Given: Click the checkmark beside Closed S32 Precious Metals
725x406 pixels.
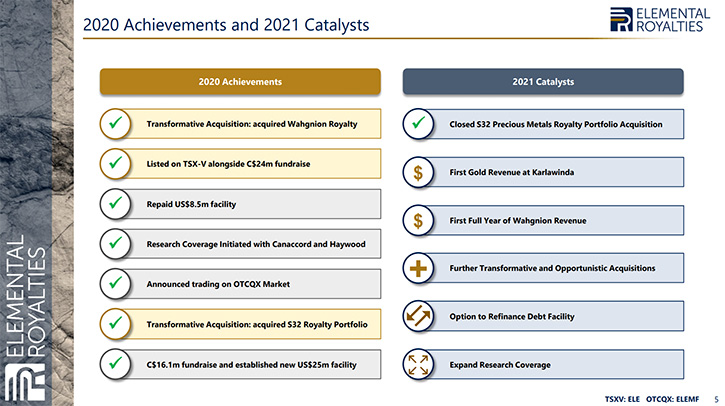Looking at the screenshot, I should pos(418,124).
